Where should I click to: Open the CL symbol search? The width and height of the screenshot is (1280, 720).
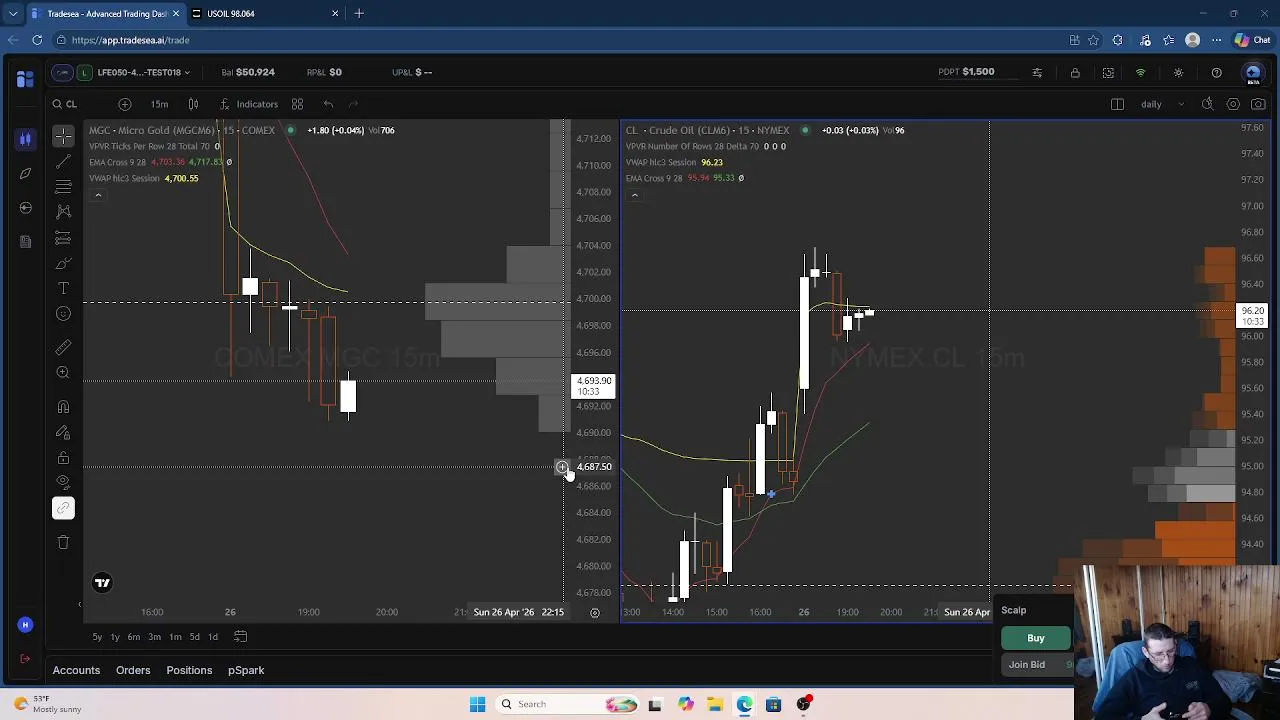65,104
